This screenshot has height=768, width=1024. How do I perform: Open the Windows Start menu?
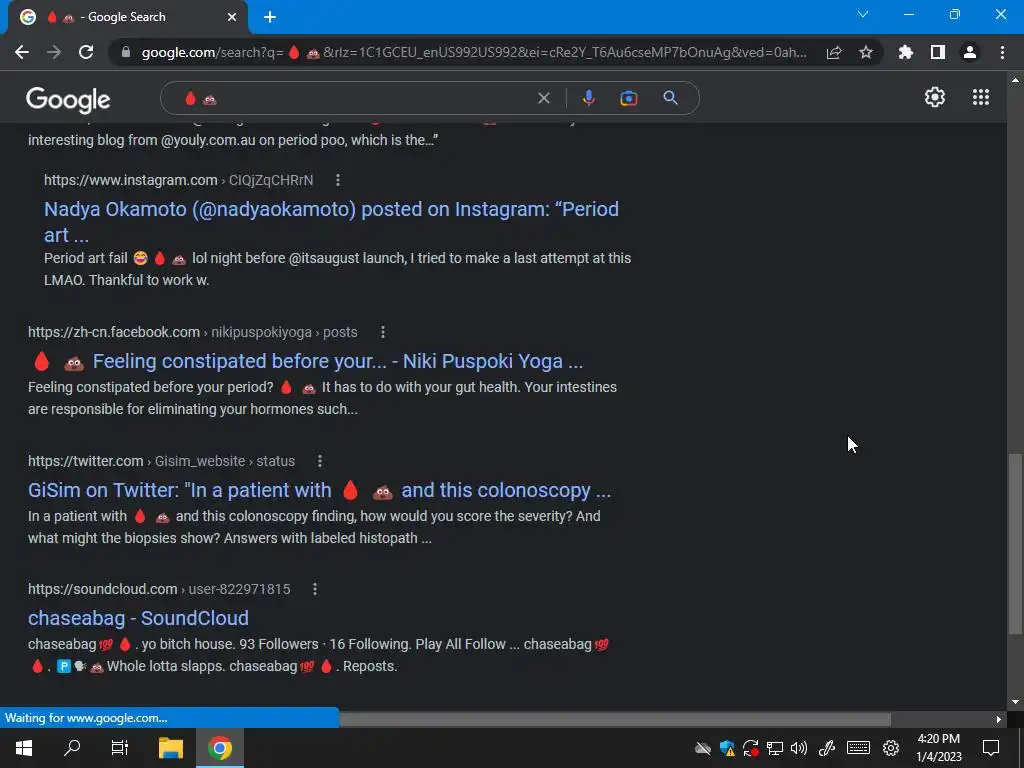(x=24, y=748)
